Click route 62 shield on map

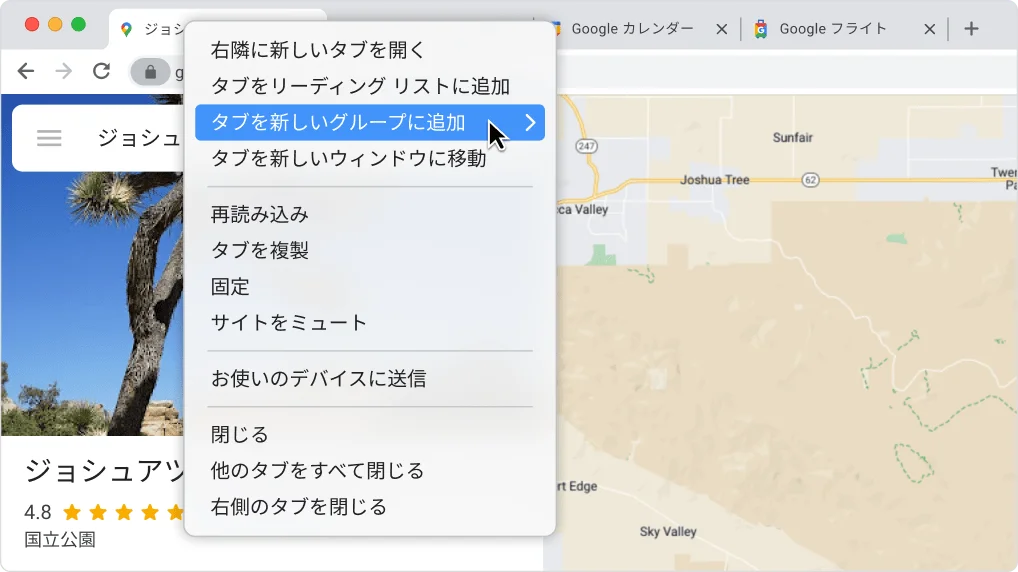coord(810,180)
